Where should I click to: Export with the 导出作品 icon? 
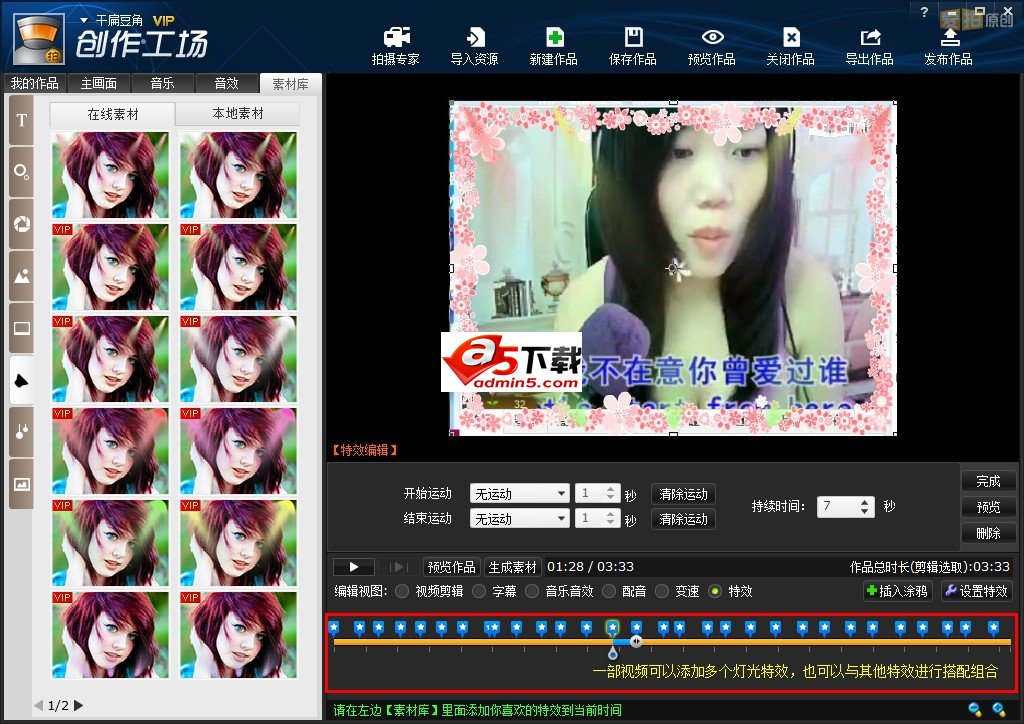click(870, 46)
